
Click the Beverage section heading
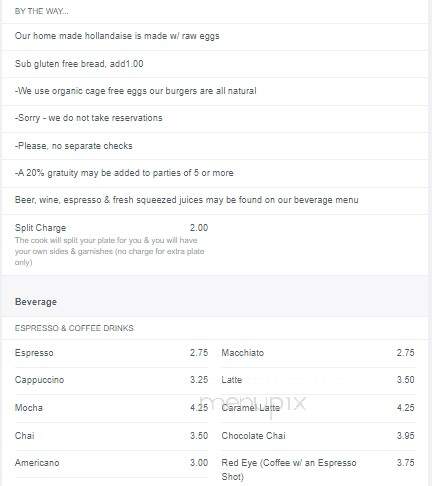click(36, 302)
